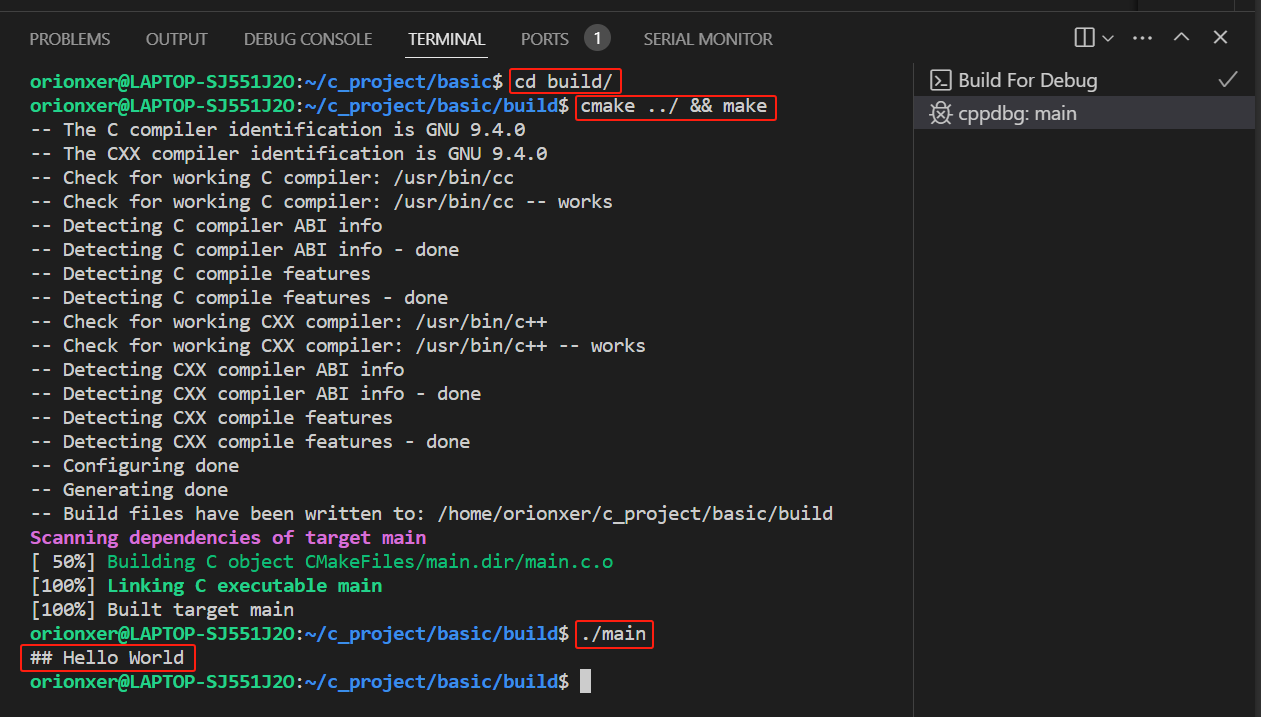
Task: Click the '[100%] Built target main' line
Action: [162, 610]
